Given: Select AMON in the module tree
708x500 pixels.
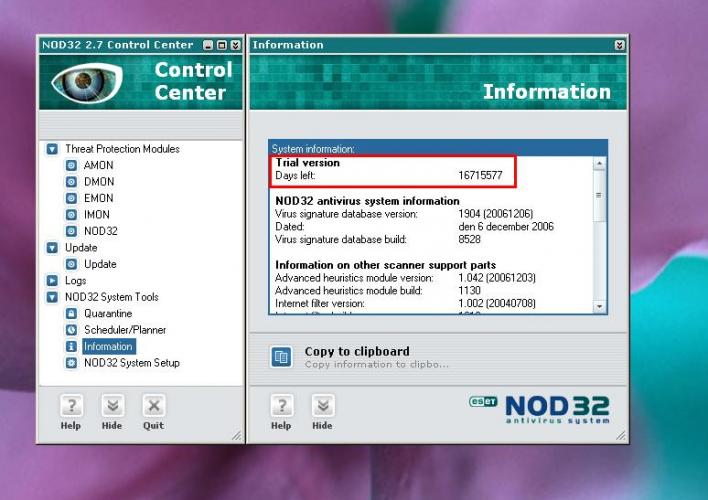Looking at the screenshot, I should [x=98, y=165].
